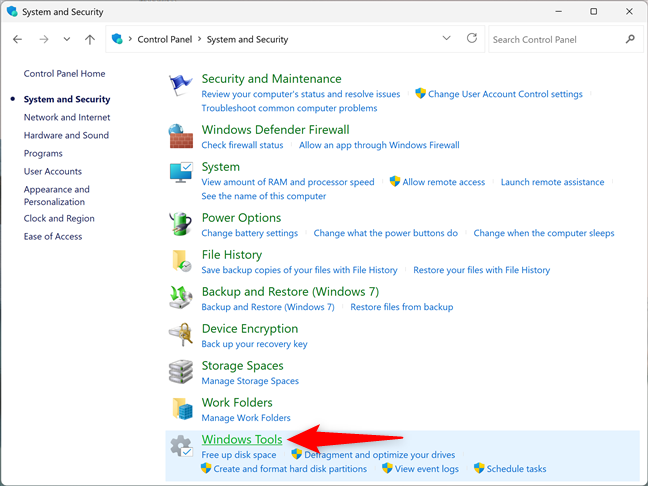Click the File History folder icon
This screenshot has width=648, height=486.
click(x=181, y=261)
